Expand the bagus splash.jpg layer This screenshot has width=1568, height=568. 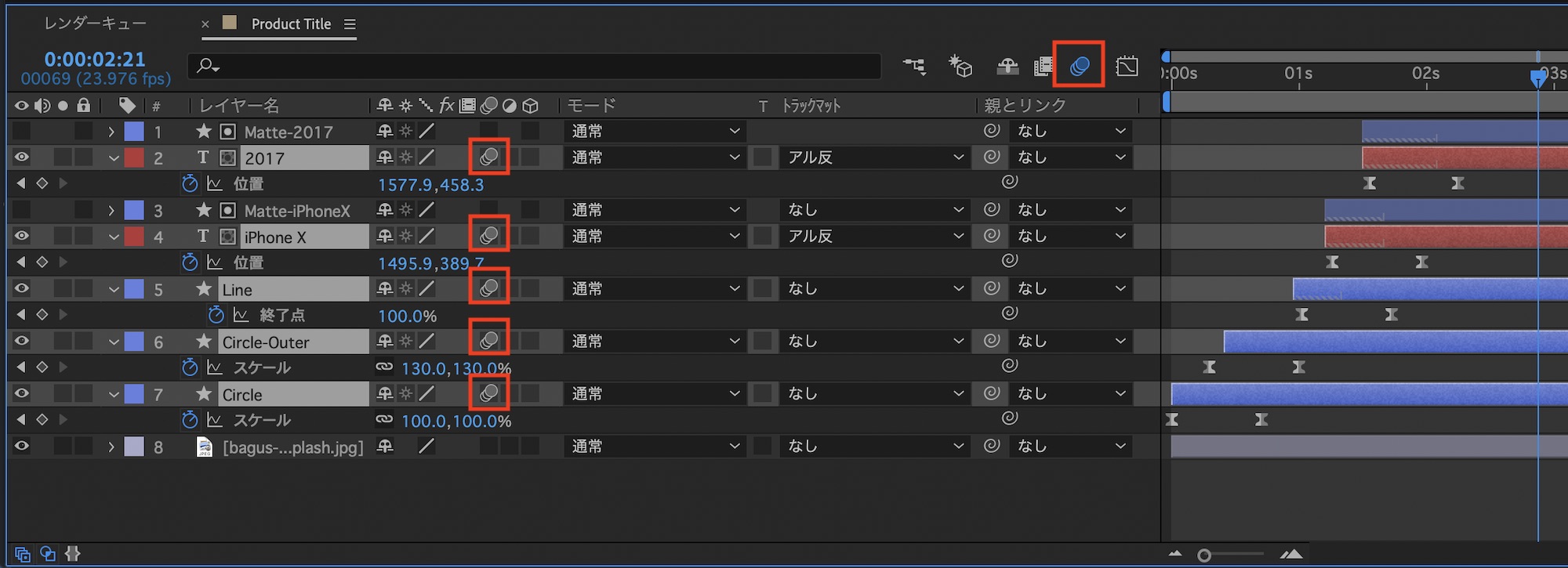[x=111, y=447]
